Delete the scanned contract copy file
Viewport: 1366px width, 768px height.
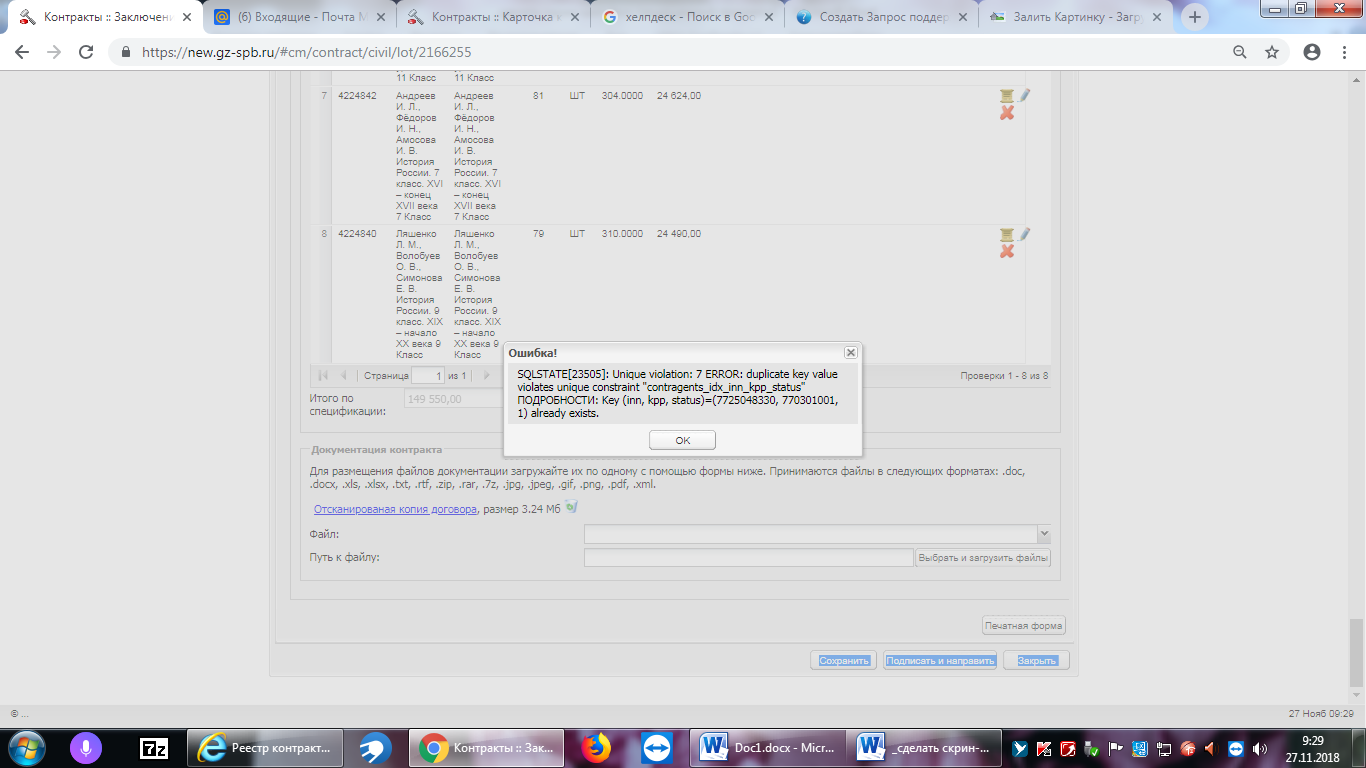(x=571, y=507)
